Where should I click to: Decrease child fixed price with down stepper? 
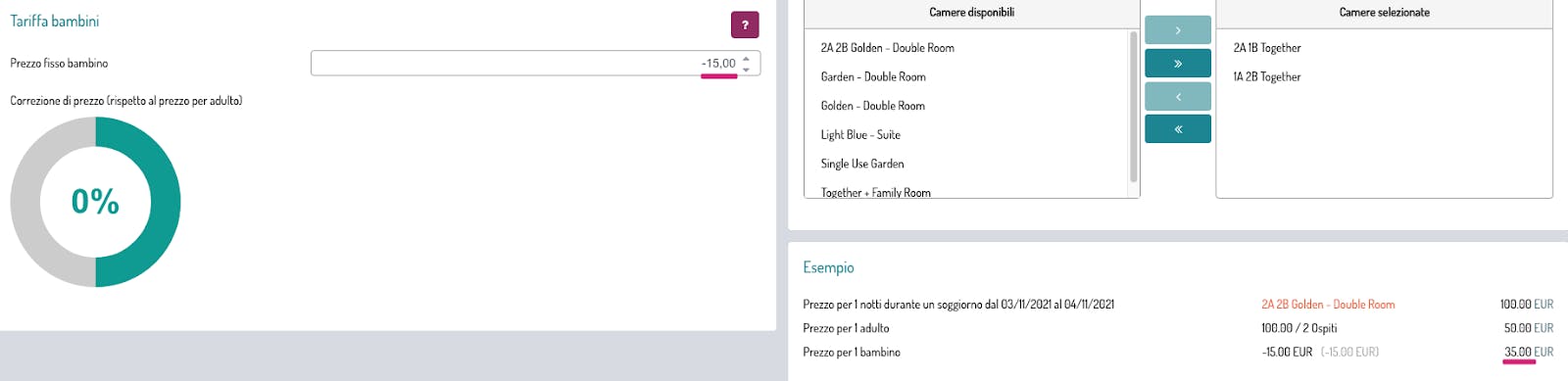747,70
